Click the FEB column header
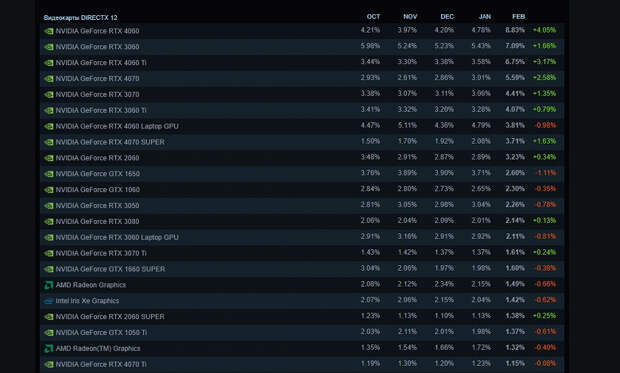620x373 pixels. (518, 17)
